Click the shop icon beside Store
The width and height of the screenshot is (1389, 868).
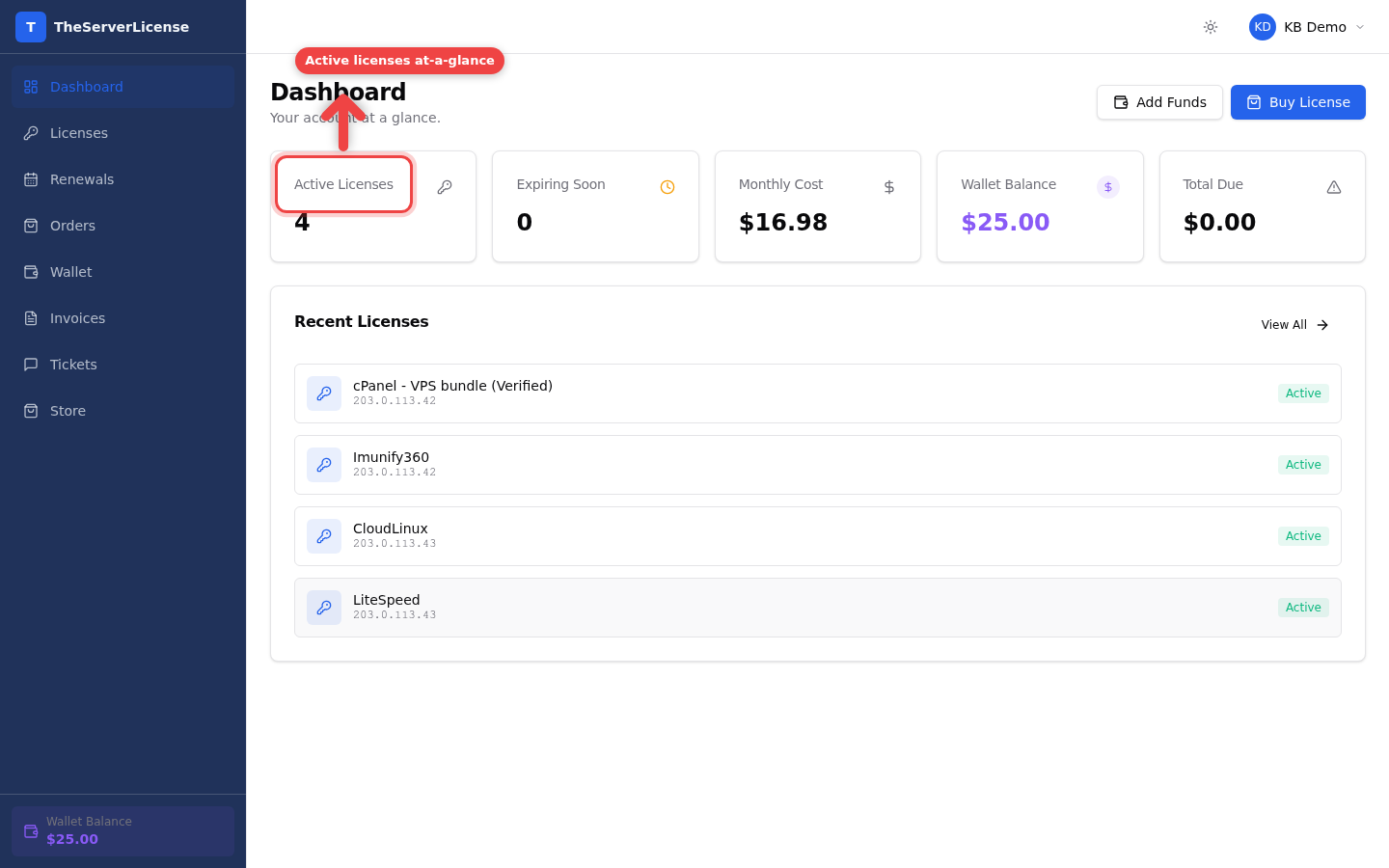[x=31, y=411]
